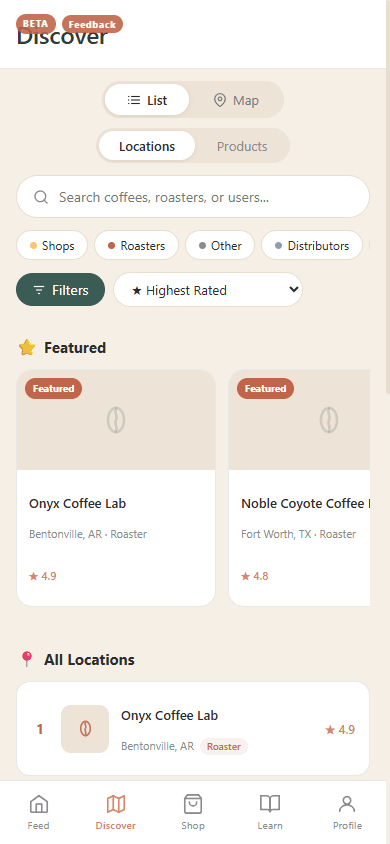Screen dimensions: 390x844
Task: Select the Products tab
Action: tap(242, 146)
